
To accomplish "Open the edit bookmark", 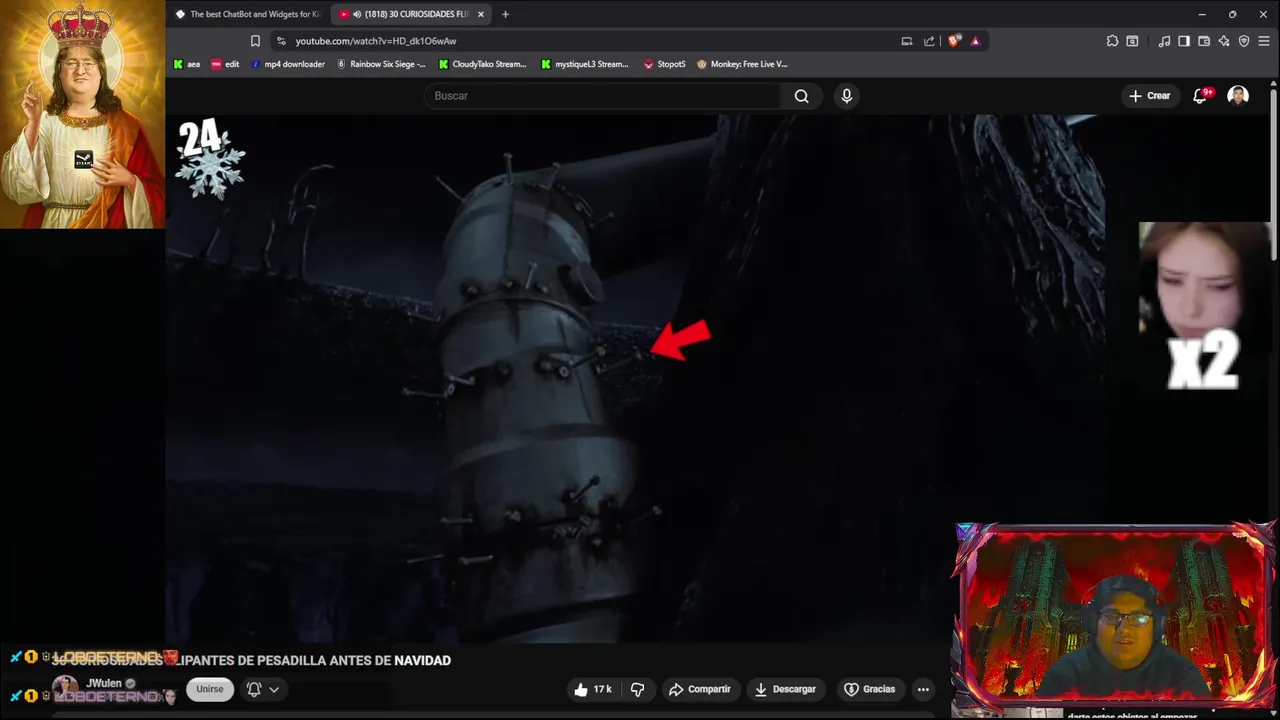I will pos(225,64).
